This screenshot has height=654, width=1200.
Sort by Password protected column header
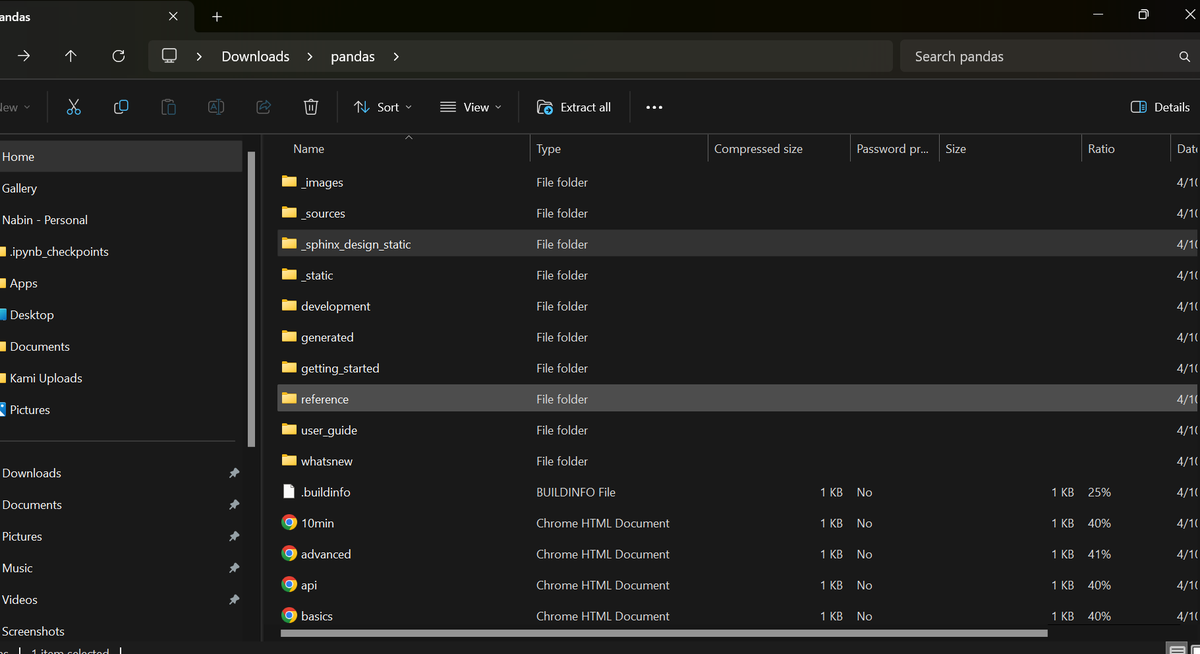point(893,148)
